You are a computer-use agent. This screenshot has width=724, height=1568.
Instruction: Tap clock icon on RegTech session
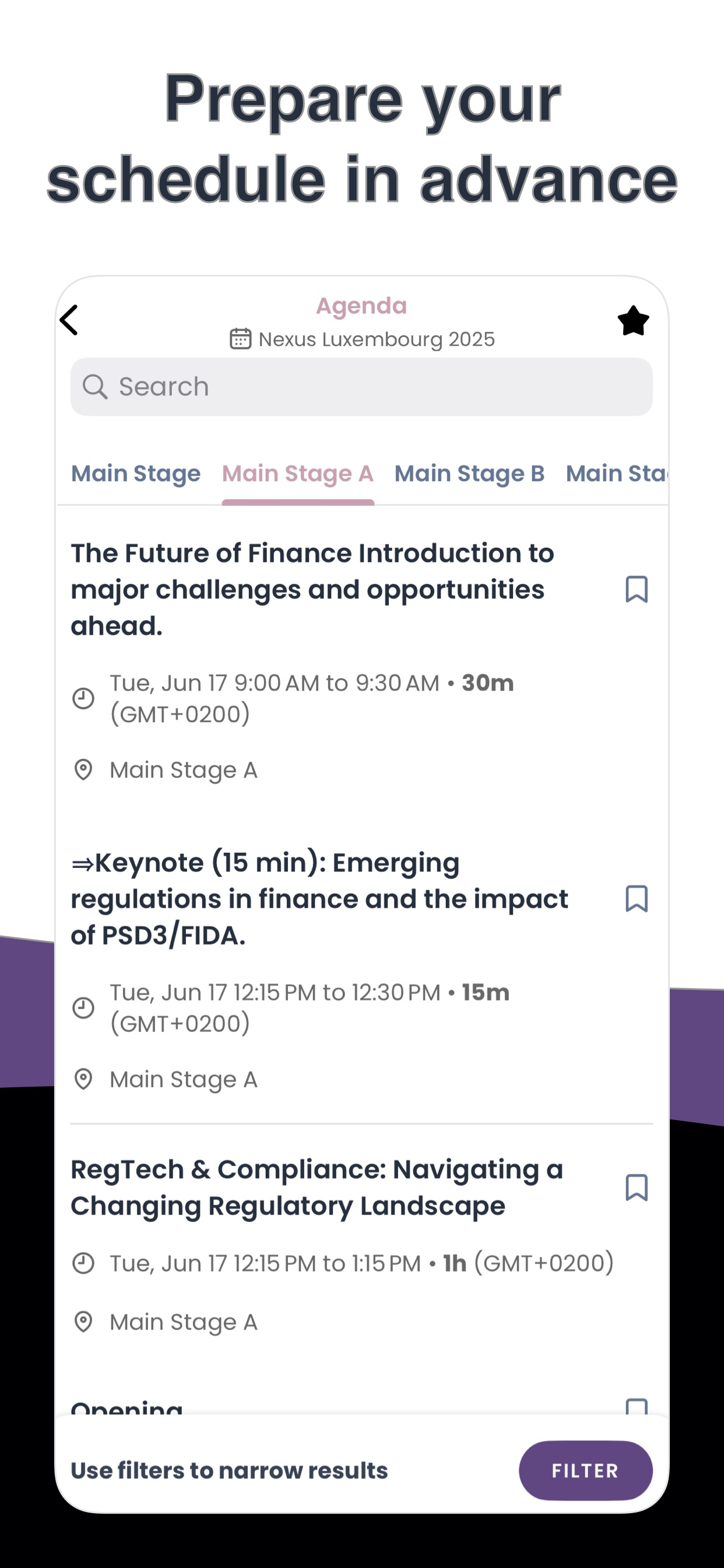tap(83, 1263)
